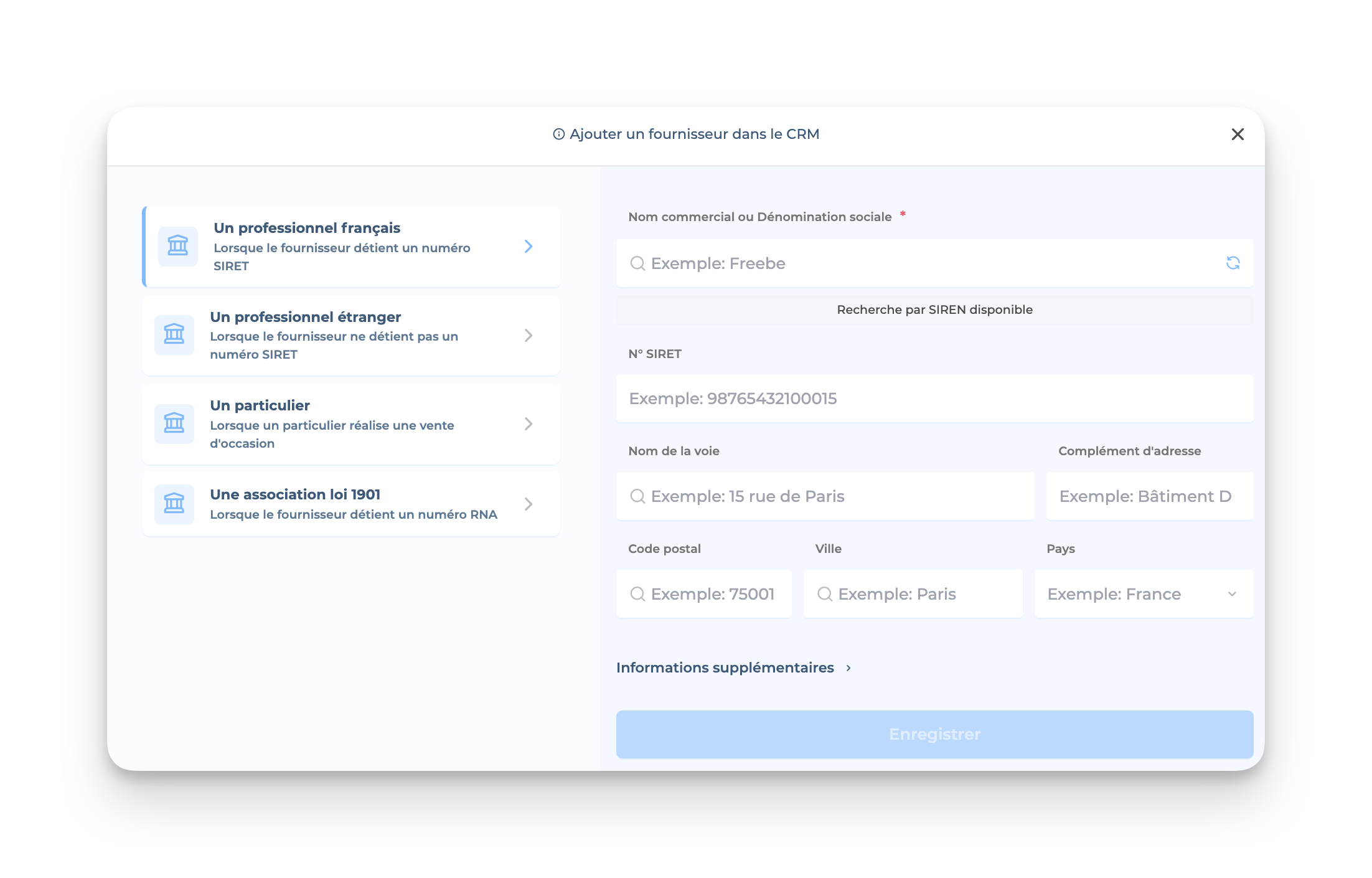Image resolution: width=1372 pixels, height=878 pixels.
Task: Close the add supplier dialog
Action: click(1237, 135)
